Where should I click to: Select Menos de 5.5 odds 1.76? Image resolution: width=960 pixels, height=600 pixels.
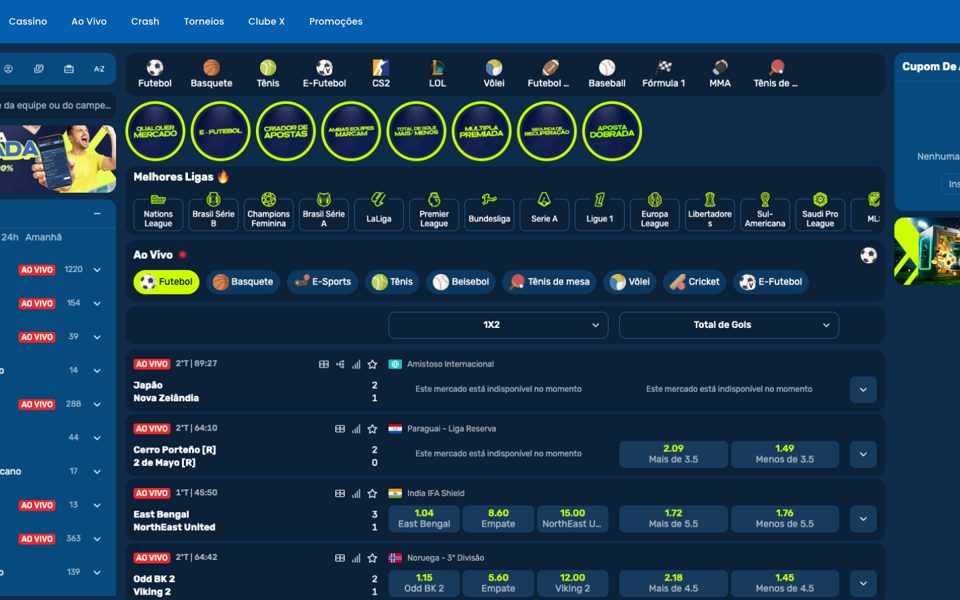(x=785, y=519)
